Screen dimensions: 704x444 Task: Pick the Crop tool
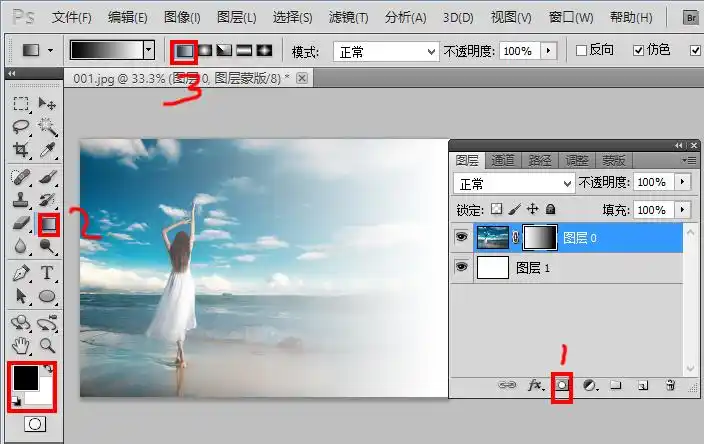pos(20,150)
